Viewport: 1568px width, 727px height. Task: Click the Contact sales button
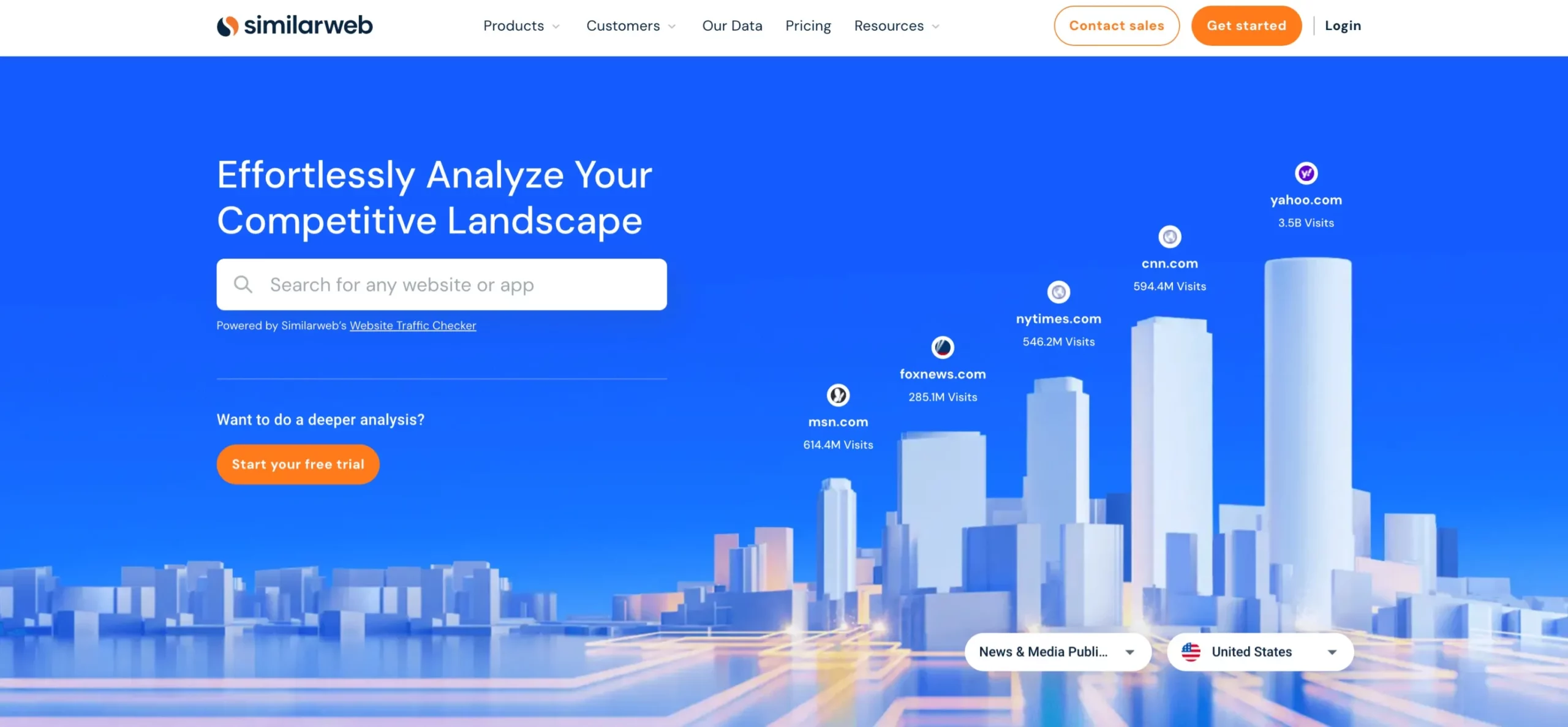point(1116,25)
